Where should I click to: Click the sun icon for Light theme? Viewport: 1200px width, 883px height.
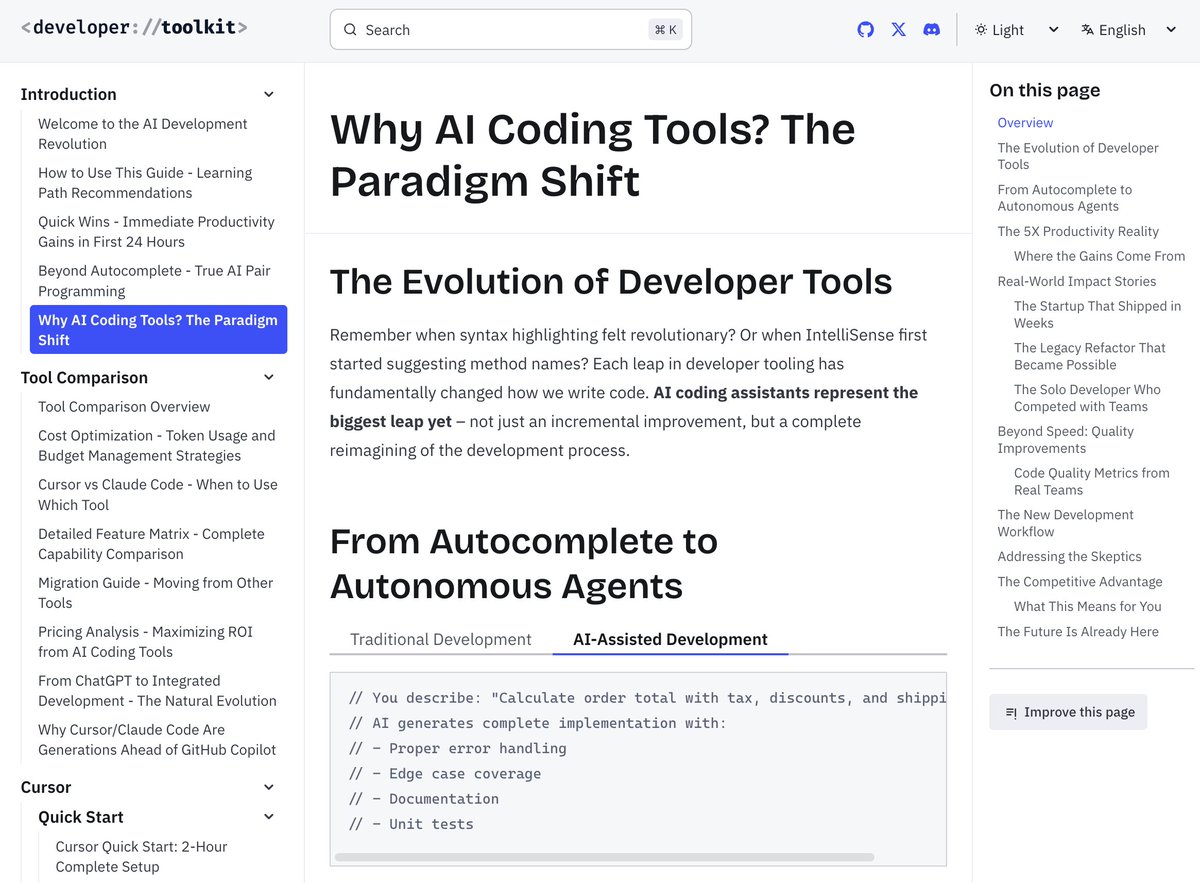point(981,30)
